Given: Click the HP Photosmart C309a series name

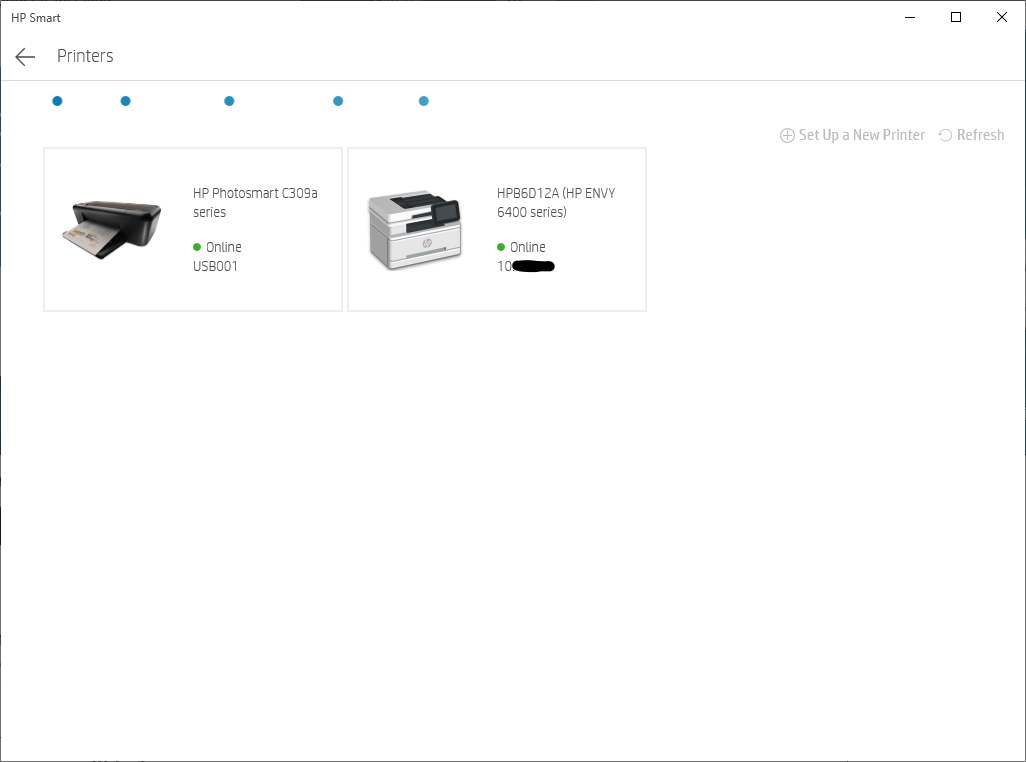Looking at the screenshot, I should tap(255, 203).
